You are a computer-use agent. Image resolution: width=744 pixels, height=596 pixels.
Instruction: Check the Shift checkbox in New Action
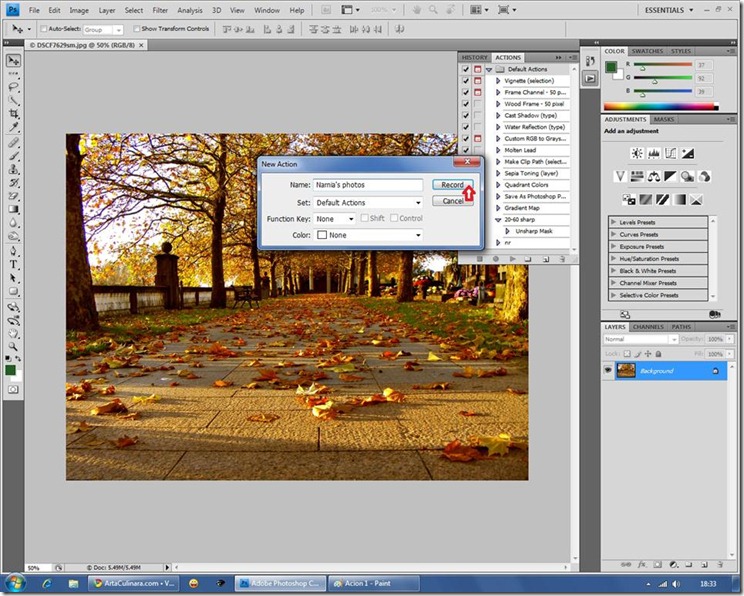tap(364, 218)
